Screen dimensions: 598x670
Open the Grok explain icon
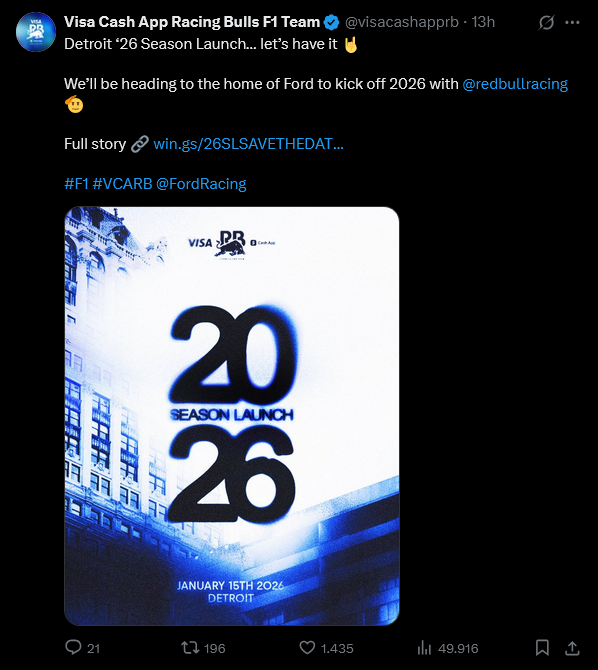(x=546, y=22)
